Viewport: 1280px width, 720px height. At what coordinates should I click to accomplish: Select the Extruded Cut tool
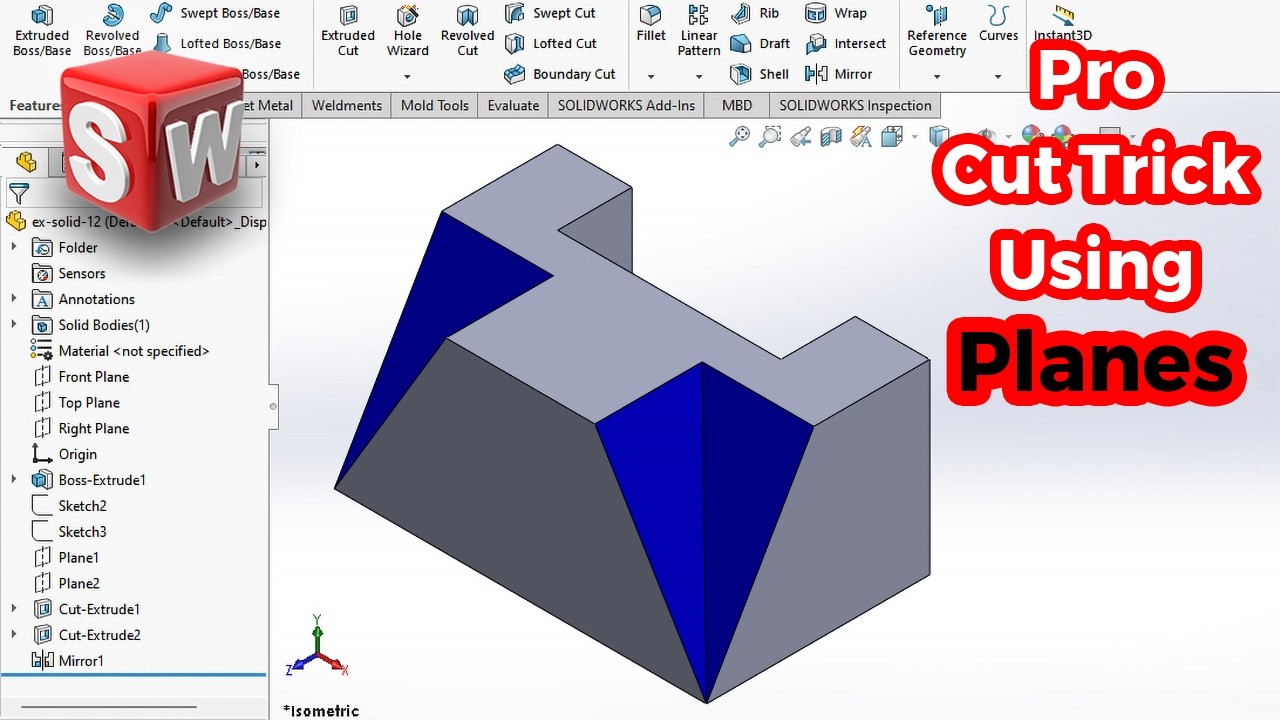[348, 30]
